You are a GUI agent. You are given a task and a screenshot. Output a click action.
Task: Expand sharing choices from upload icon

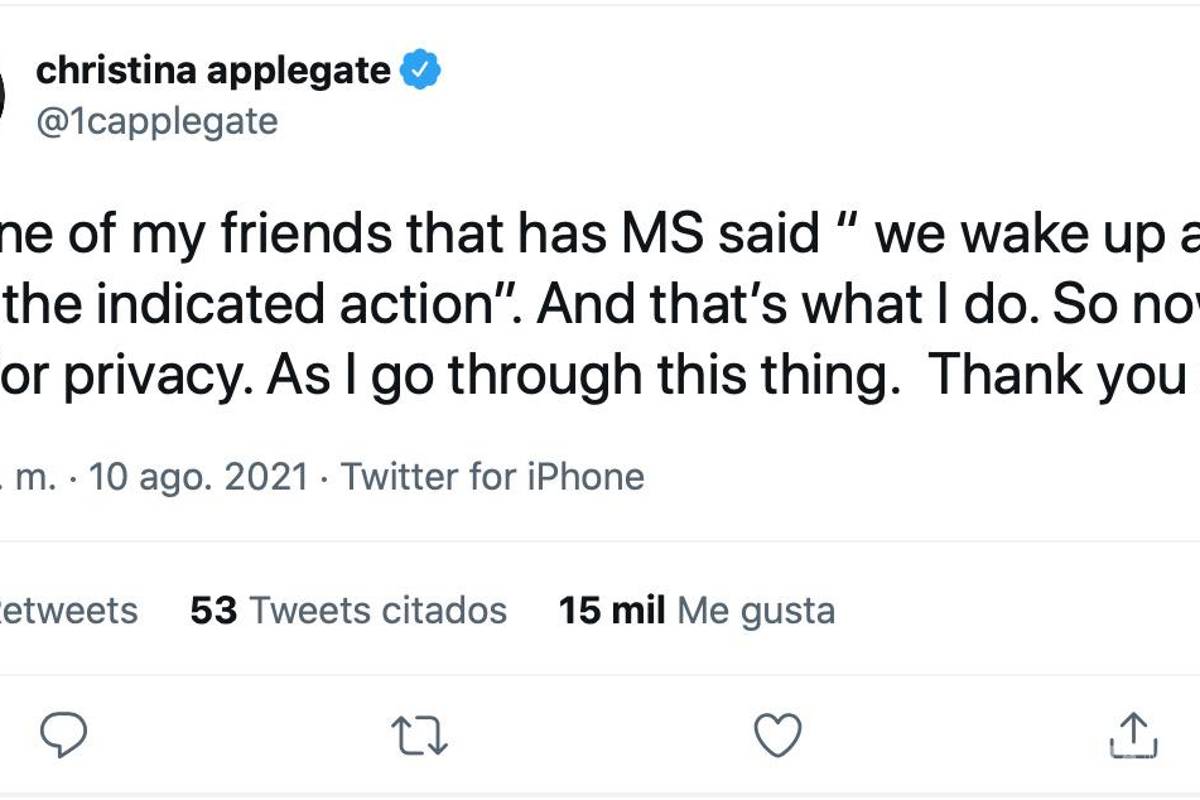coord(1135,737)
